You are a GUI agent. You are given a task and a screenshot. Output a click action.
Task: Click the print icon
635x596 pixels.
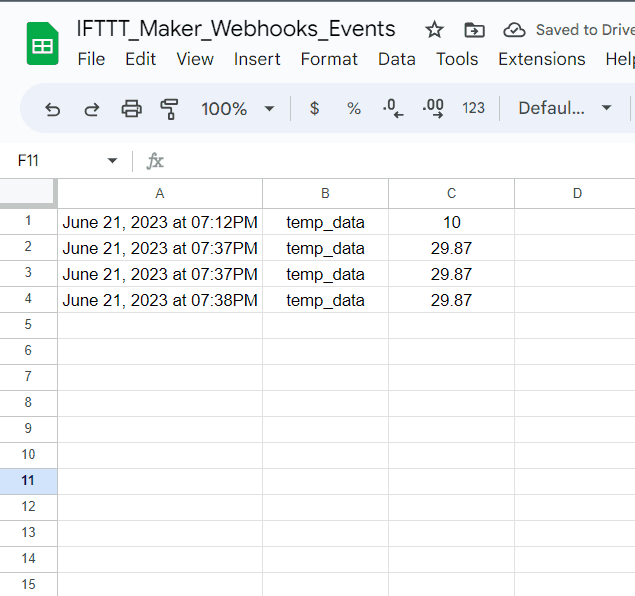coord(131,108)
